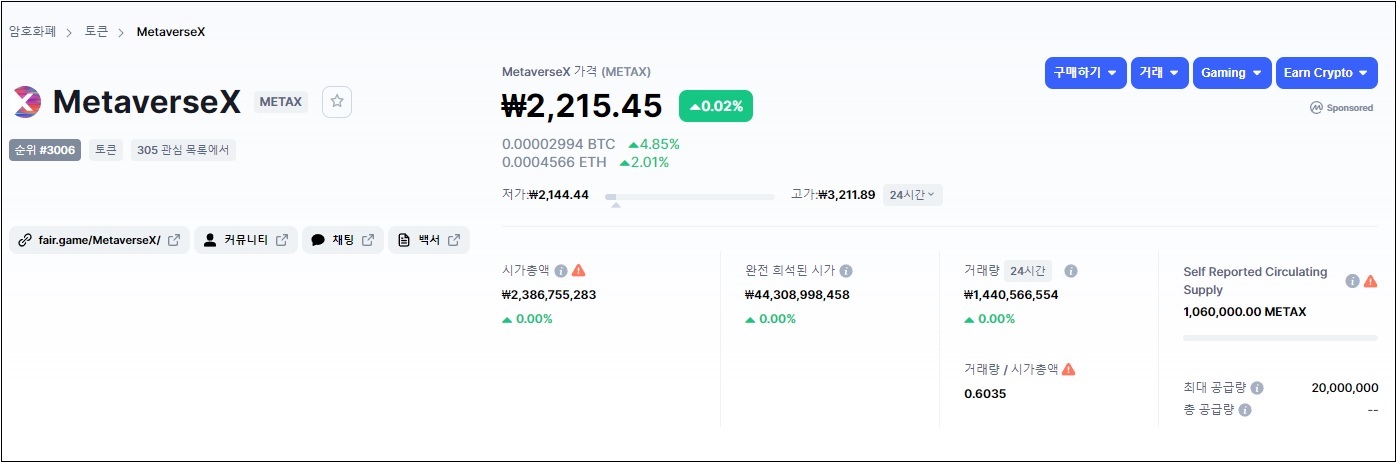Navigate to 토큰 breadcrumb link
Image resolution: width=1396 pixels, height=463 pixels.
click(97, 32)
